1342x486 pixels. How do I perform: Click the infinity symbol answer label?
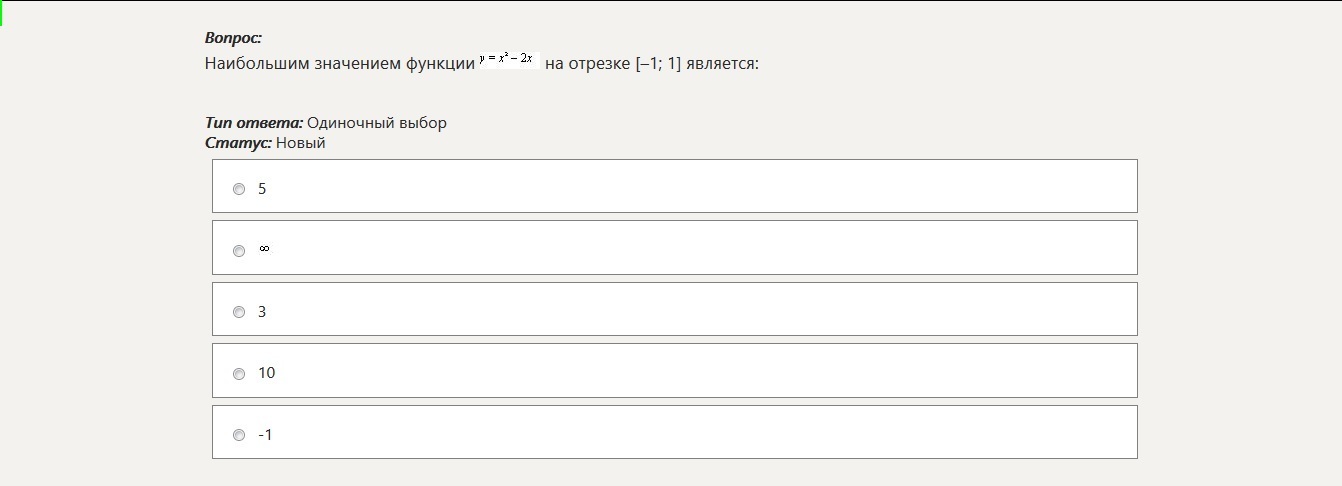tap(264, 249)
